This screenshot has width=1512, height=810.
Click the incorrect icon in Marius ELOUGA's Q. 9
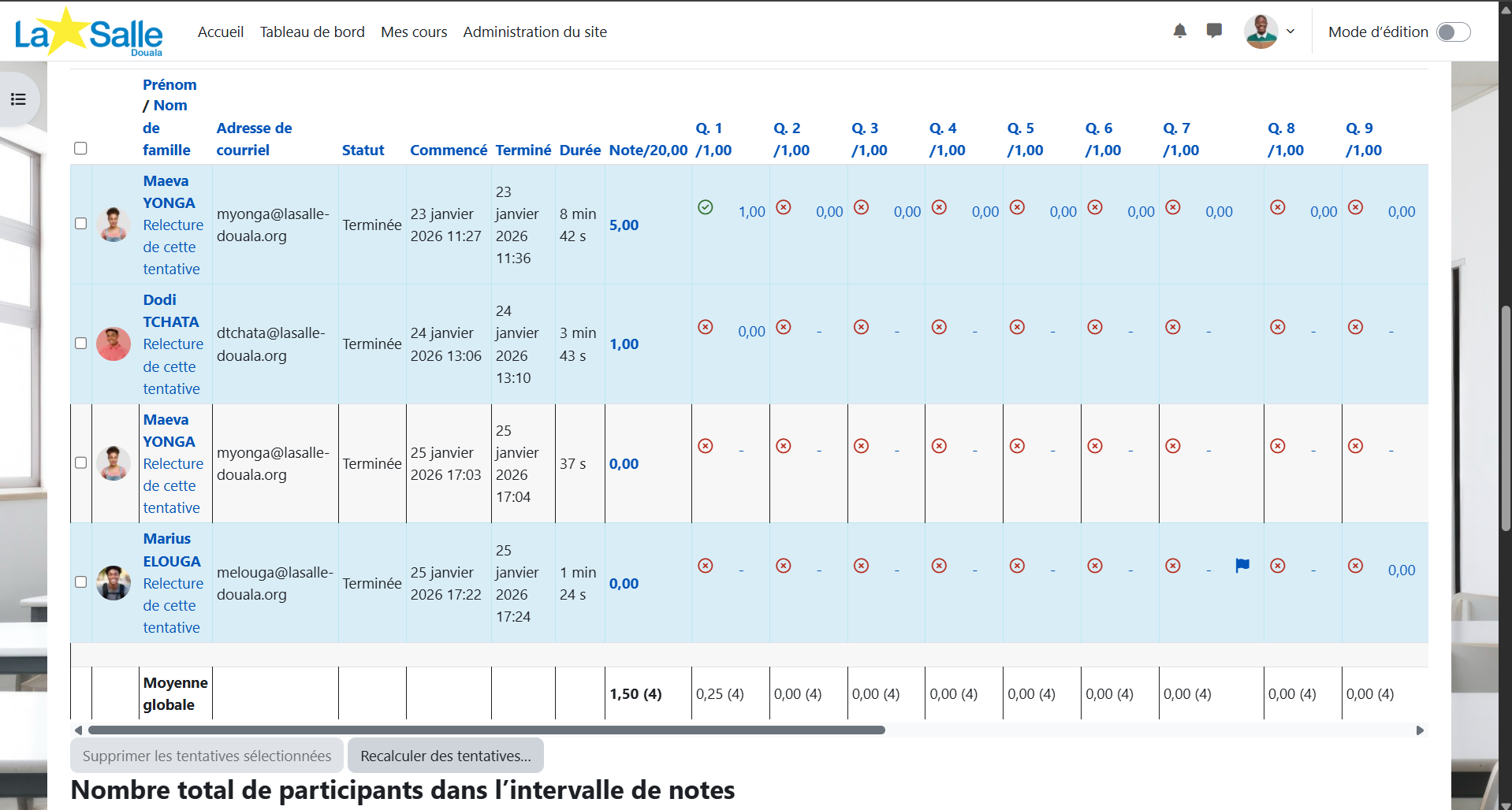pos(1355,566)
